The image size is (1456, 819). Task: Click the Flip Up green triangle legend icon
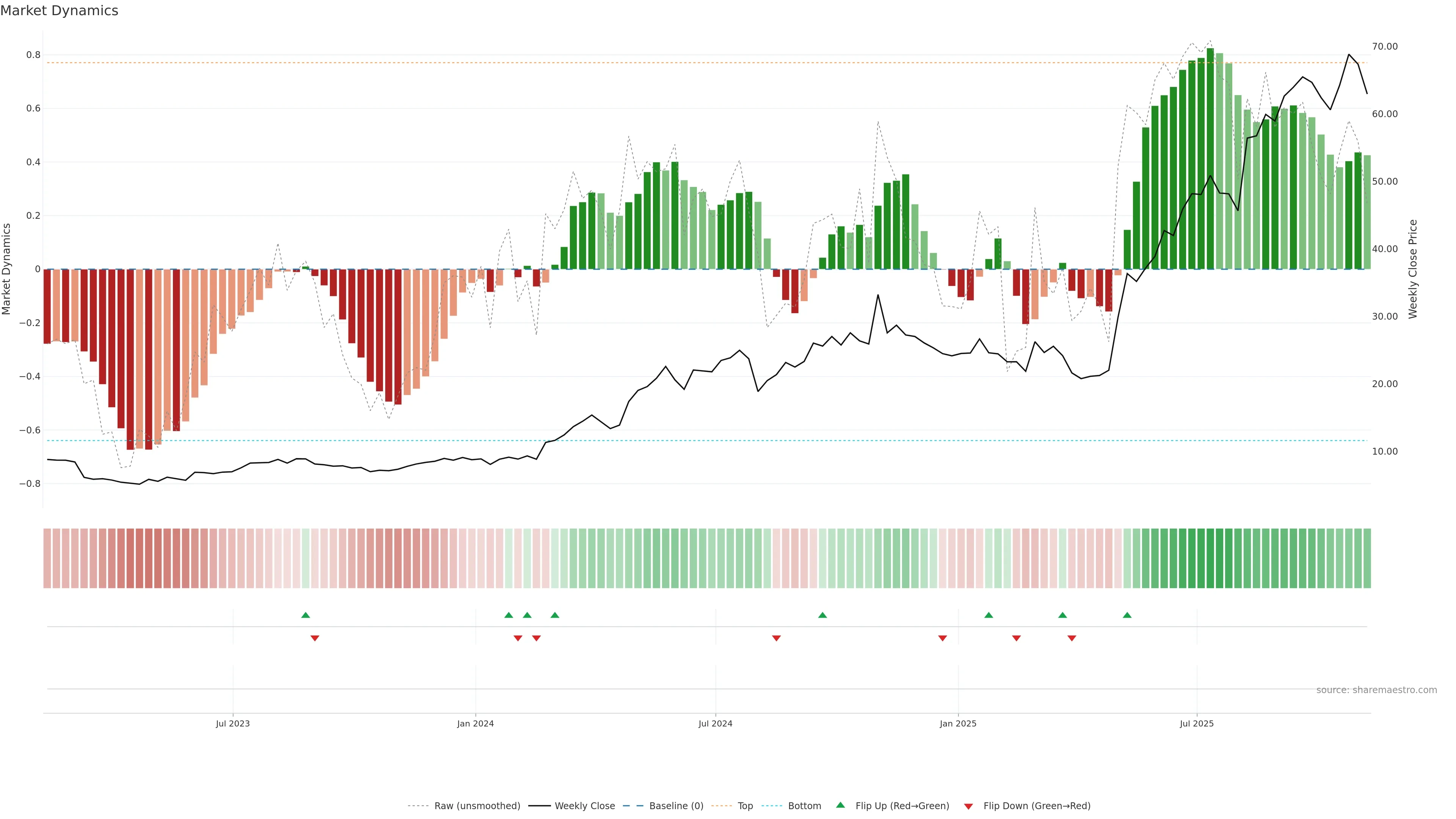click(x=841, y=805)
